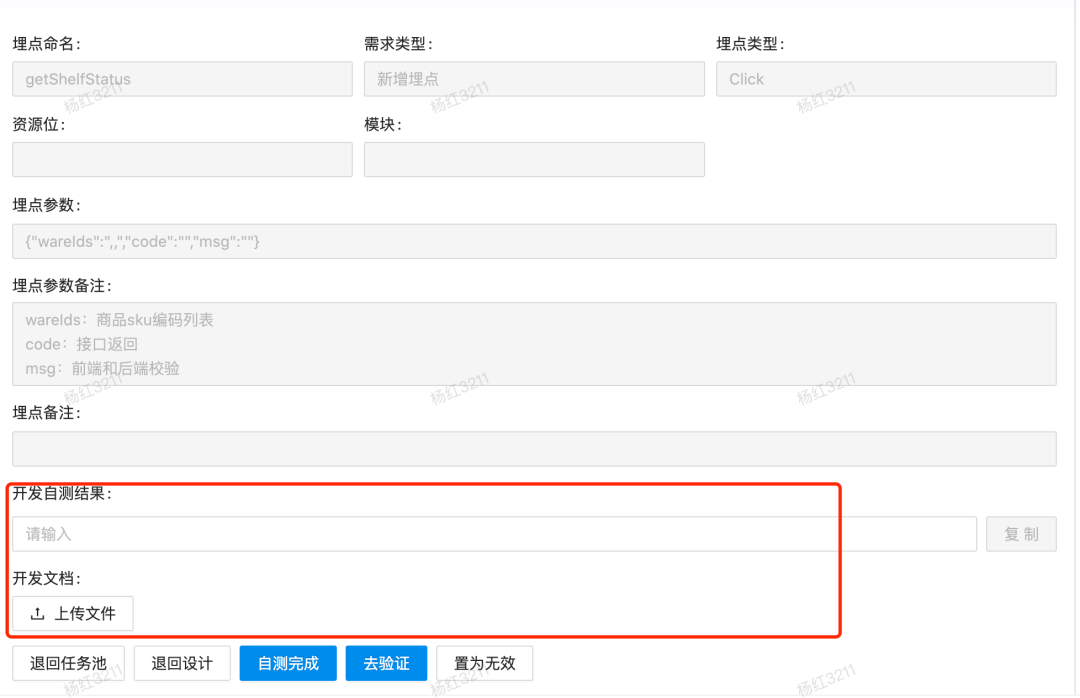
Task: Click the 复制 button
Action: click(1021, 534)
